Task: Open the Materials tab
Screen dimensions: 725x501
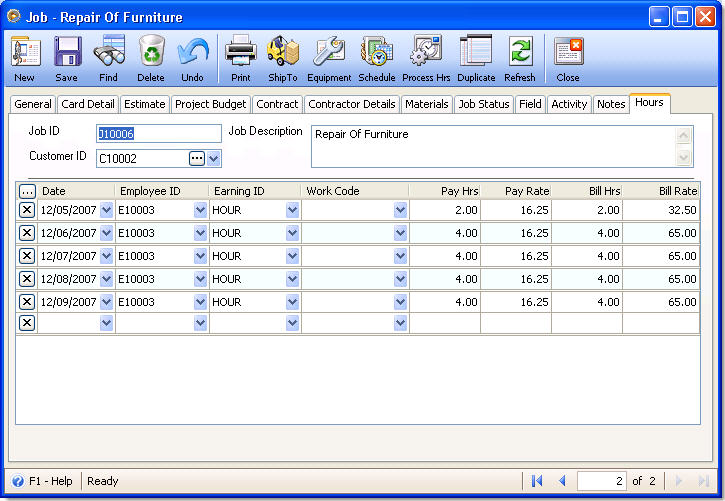Action: pos(427,104)
